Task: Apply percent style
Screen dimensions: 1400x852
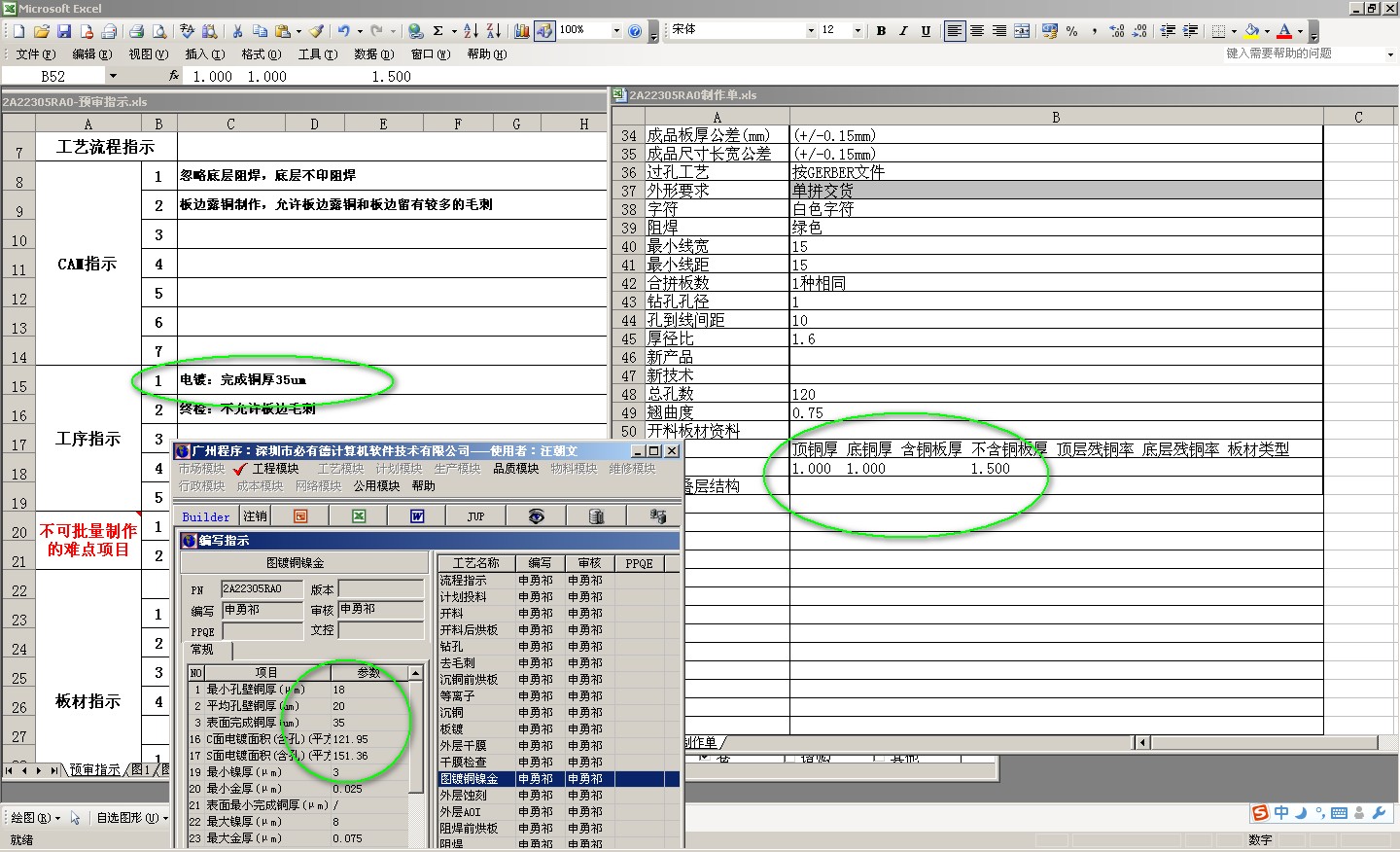Action: coord(1072,31)
